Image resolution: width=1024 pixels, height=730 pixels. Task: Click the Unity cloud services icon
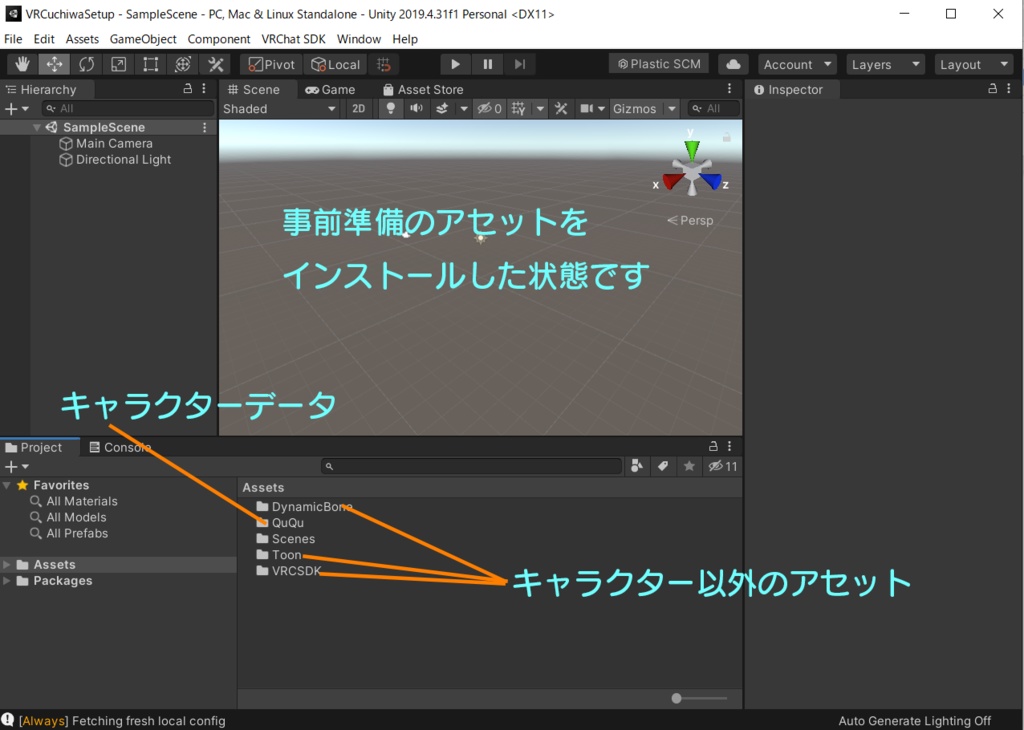pyautogui.click(x=732, y=63)
